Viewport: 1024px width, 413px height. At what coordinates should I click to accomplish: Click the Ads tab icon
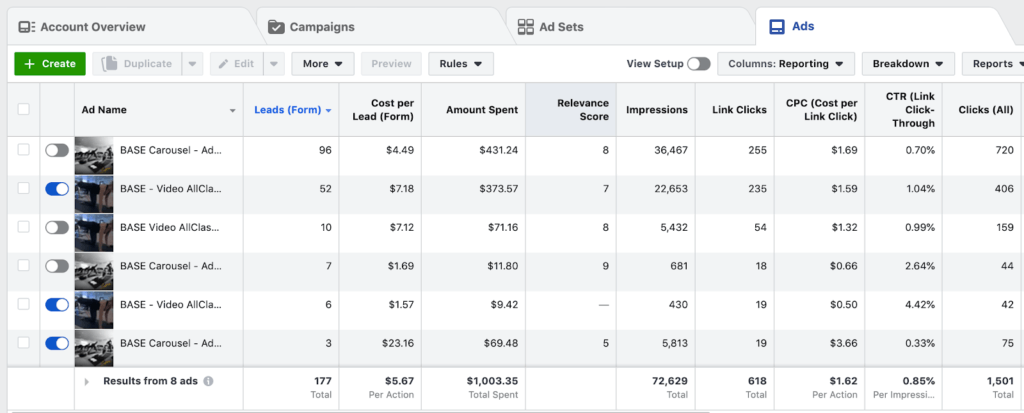point(776,27)
